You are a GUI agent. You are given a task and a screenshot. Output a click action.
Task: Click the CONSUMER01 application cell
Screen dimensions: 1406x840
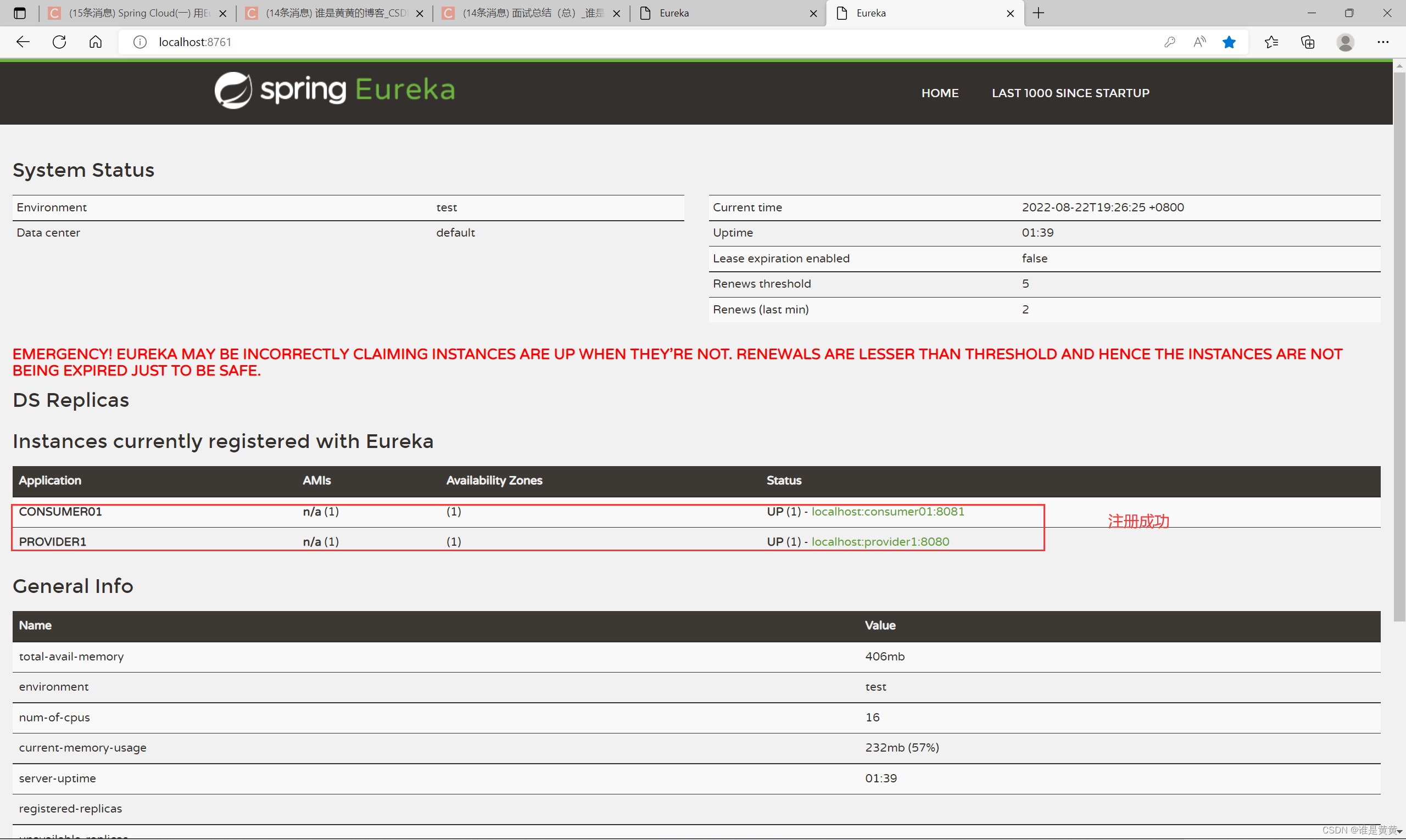tap(60, 511)
